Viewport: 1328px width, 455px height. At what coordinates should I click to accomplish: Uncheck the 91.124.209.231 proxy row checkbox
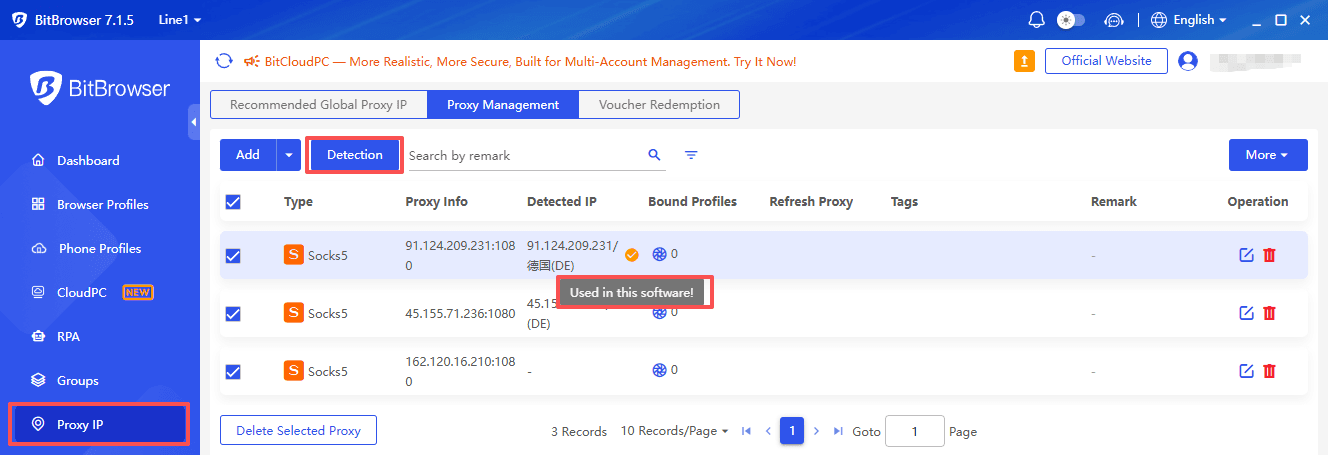tap(233, 256)
